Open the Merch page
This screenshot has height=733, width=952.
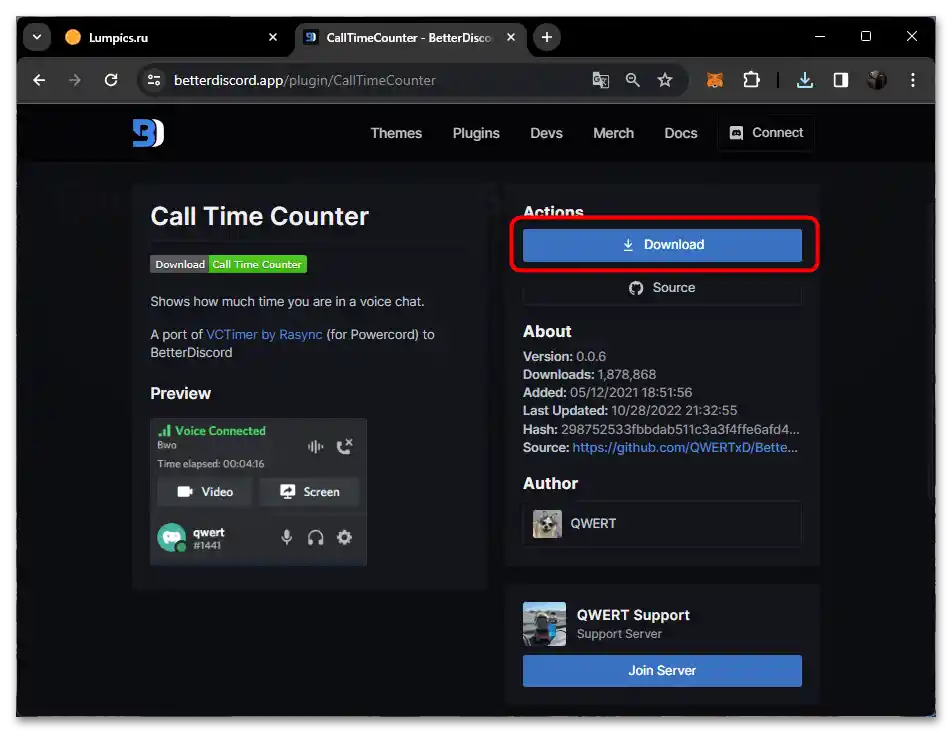[613, 133]
